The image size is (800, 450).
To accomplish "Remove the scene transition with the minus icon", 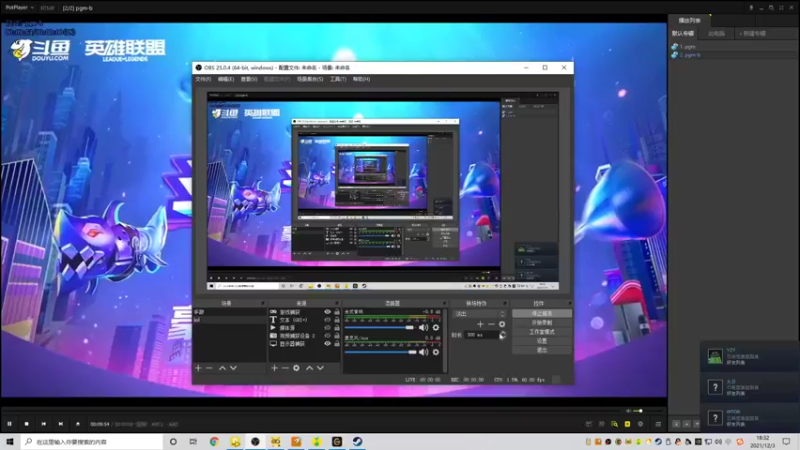I will click(x=491, y=324).
